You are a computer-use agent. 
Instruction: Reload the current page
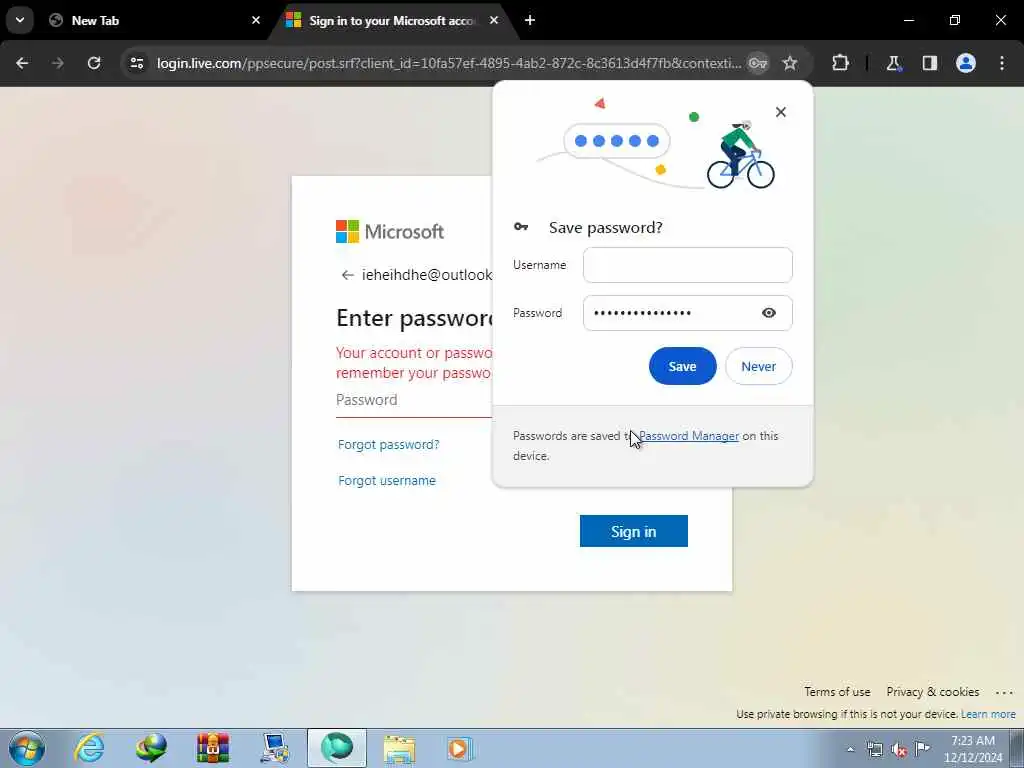(x=94, y=63)
